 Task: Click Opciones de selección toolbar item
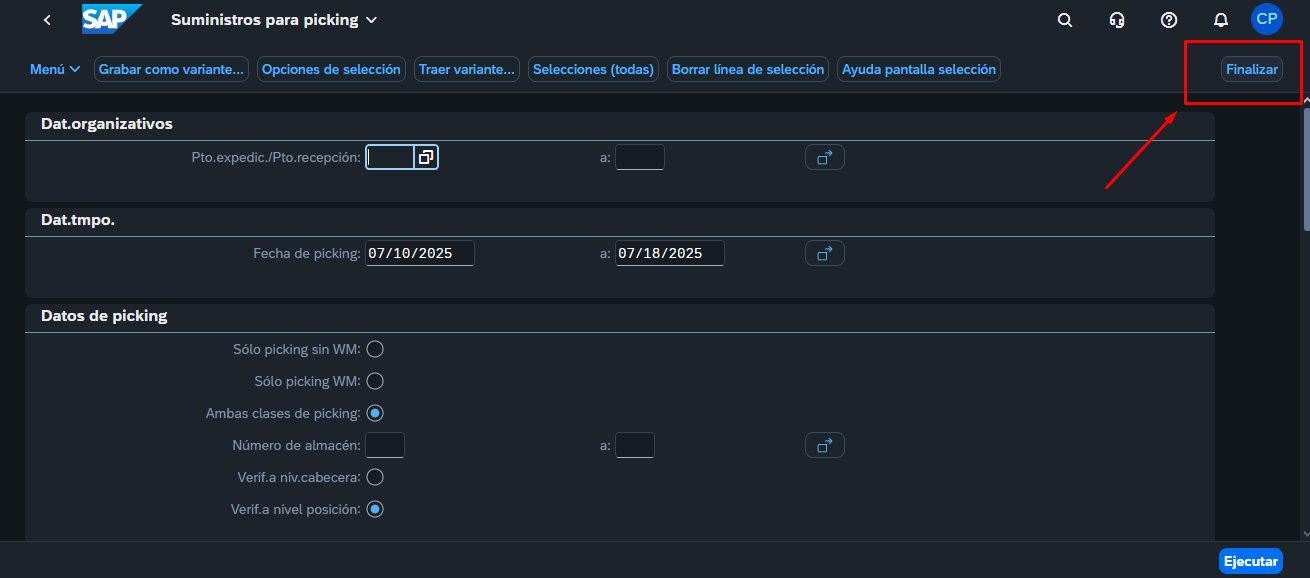[x=331, y=69]
